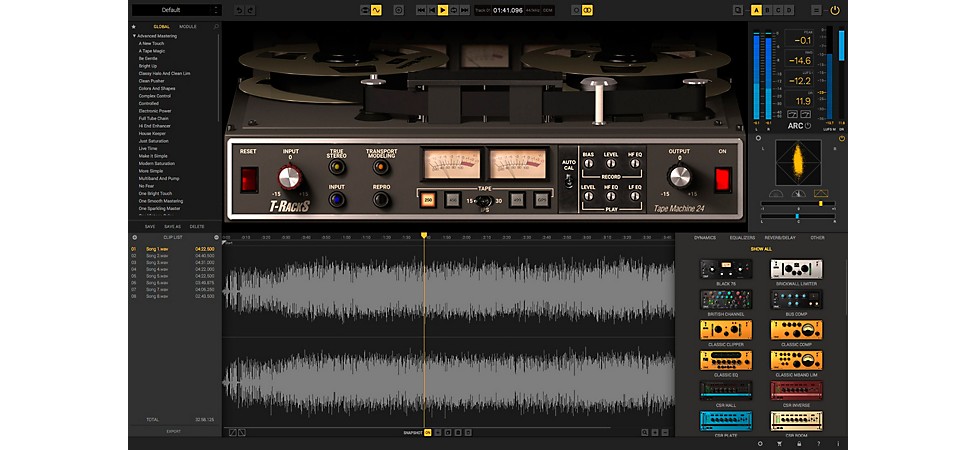Click the ARC power icon in meter panel
Image resolution: width=976 pixels, height=450 pixels.
click(x=808, y=126)
